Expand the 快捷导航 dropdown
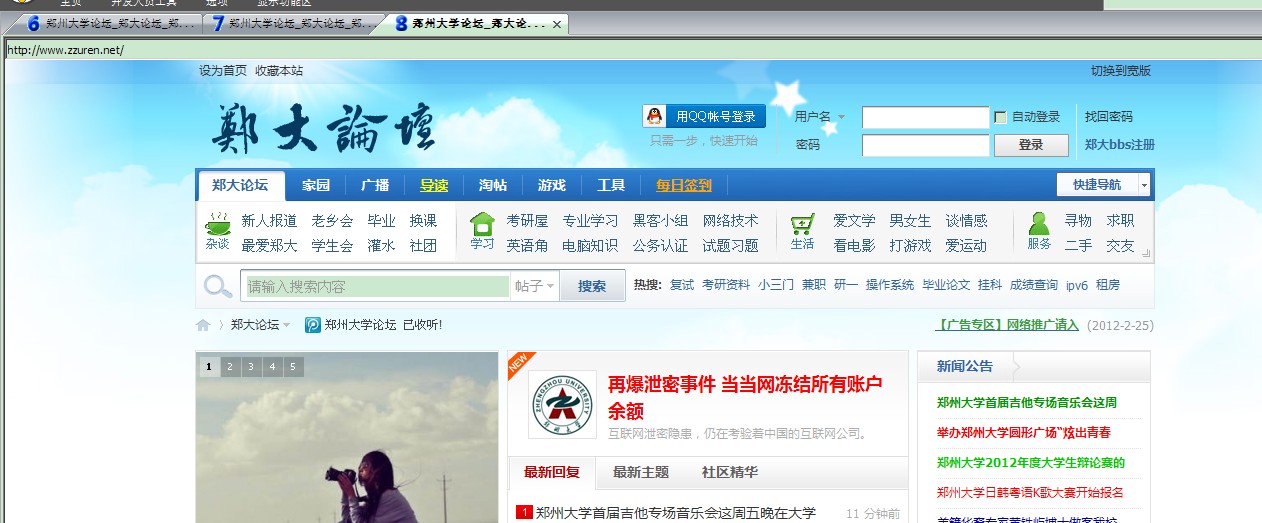The width and height of the screenshot is (1262, 523). [x=1144, y=185]
